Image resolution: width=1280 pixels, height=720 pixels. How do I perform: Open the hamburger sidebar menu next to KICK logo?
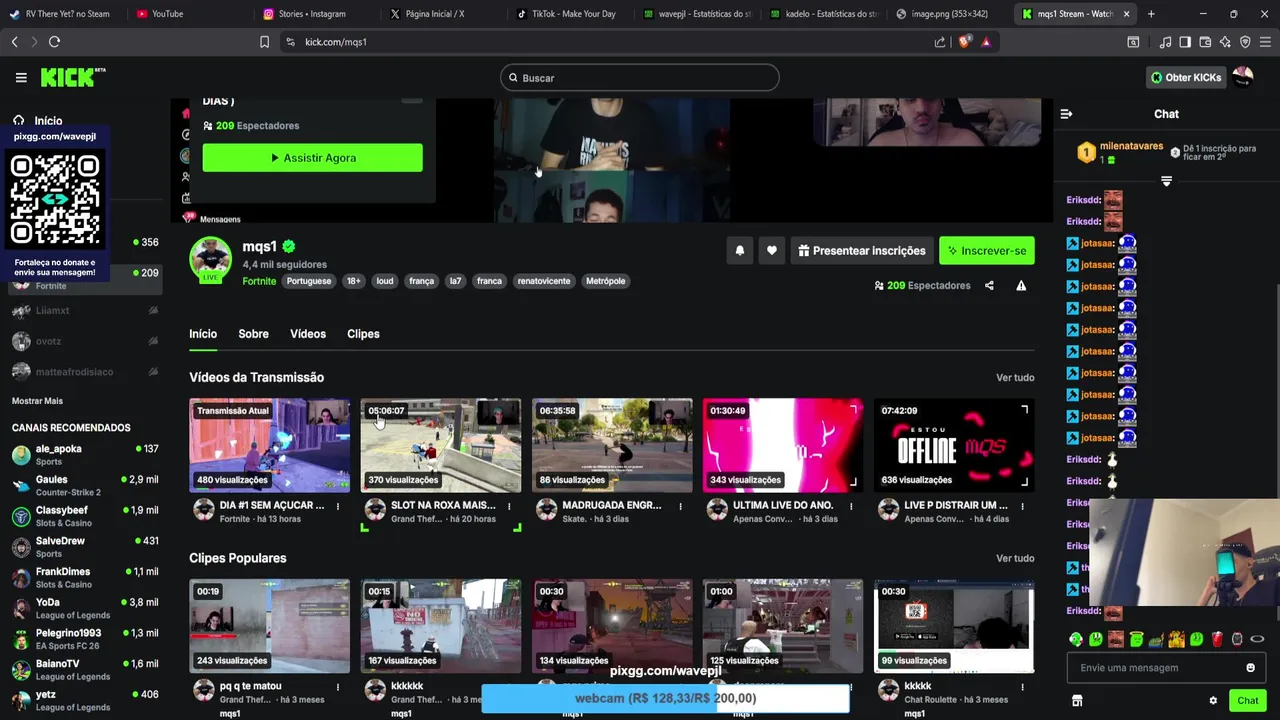pyautogui.click(x=21, y=77)
